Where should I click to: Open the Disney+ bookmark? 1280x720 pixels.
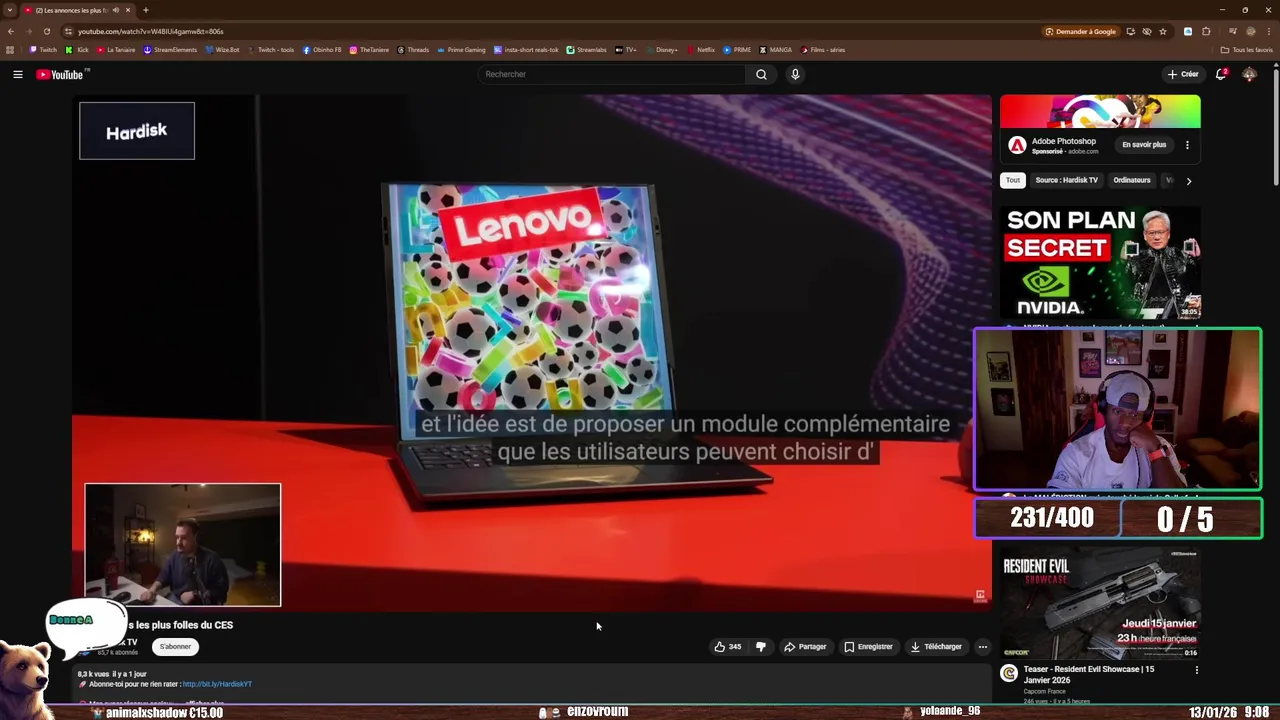point(661,50)
